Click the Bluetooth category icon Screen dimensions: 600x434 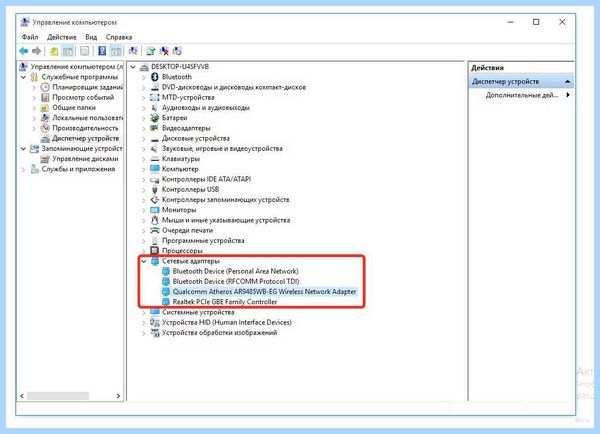pyautogui.click(x=155, y=77)
